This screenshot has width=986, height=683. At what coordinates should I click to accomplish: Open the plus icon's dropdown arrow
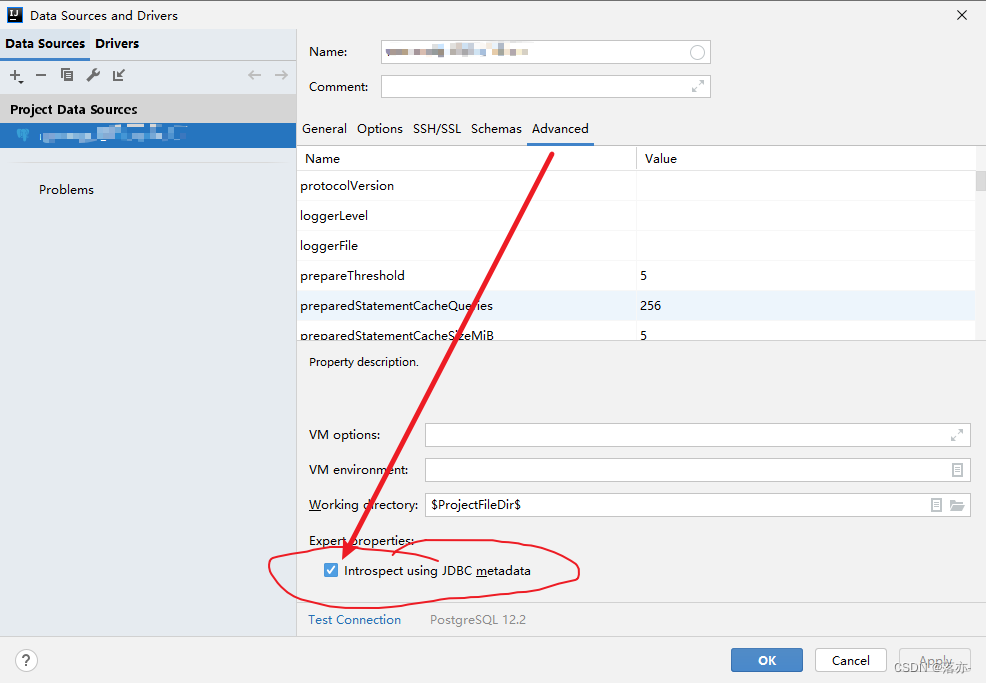(22, 81)
